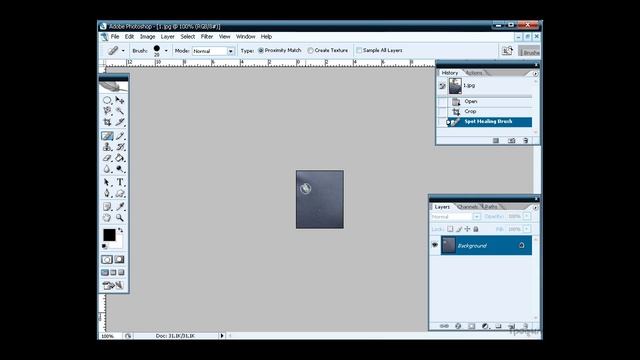
Task: Select the Lasso tool
Action: click(x=107, y=111)
